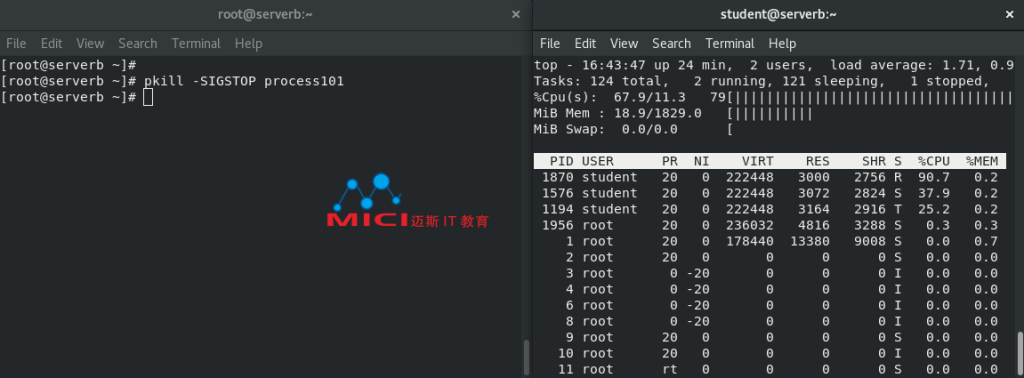Screen dimensions: 1024x378
Task: Close the root@serverb terminal window
Action: coord(515,14)
